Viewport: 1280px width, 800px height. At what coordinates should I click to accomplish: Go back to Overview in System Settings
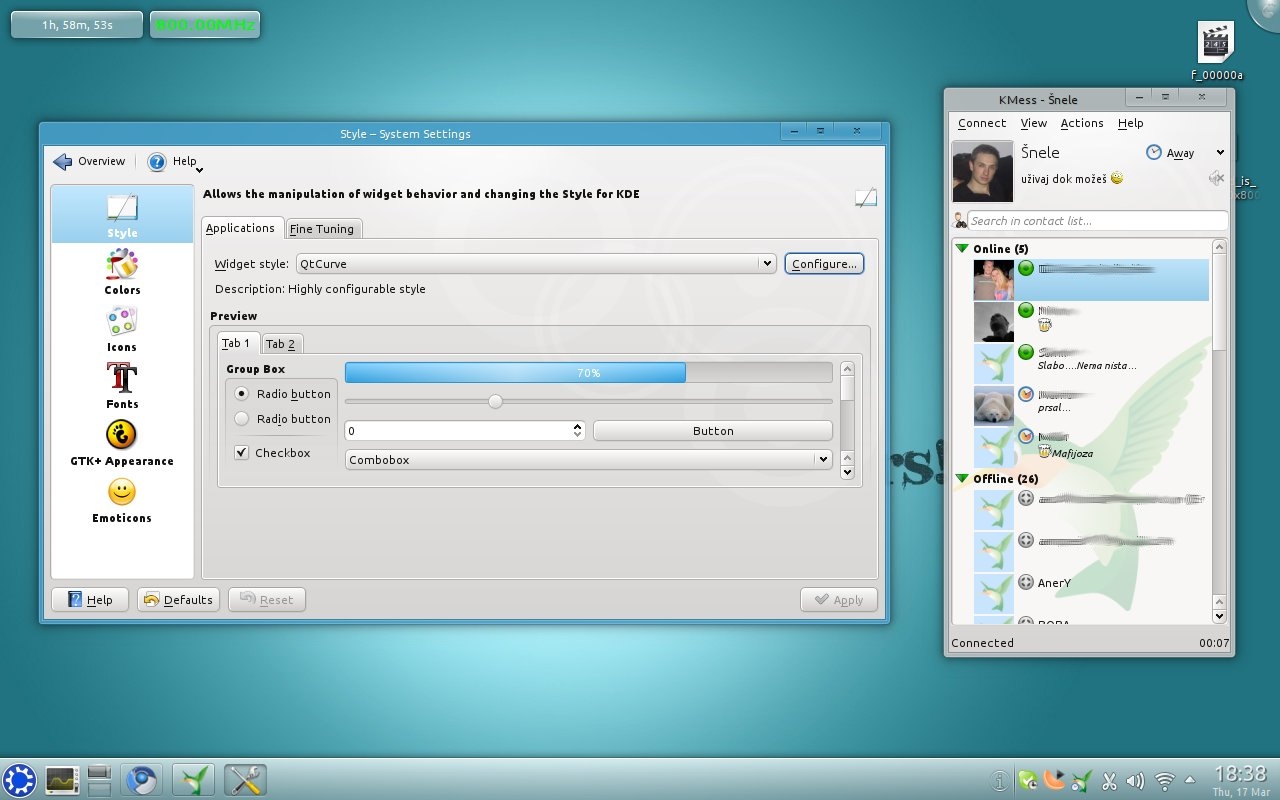pos(90,162)
